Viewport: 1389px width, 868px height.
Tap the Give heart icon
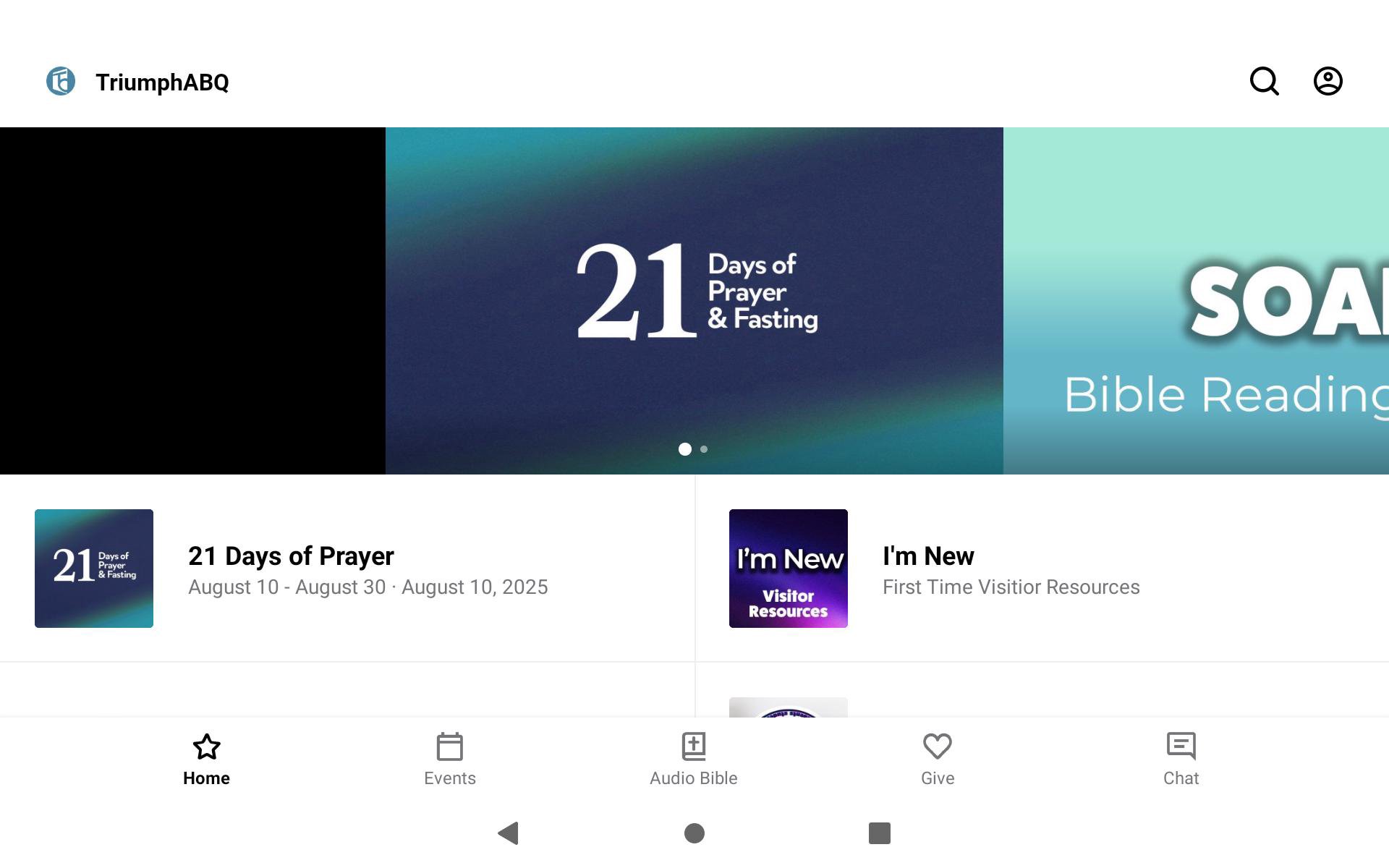click(x=938, y=746)
